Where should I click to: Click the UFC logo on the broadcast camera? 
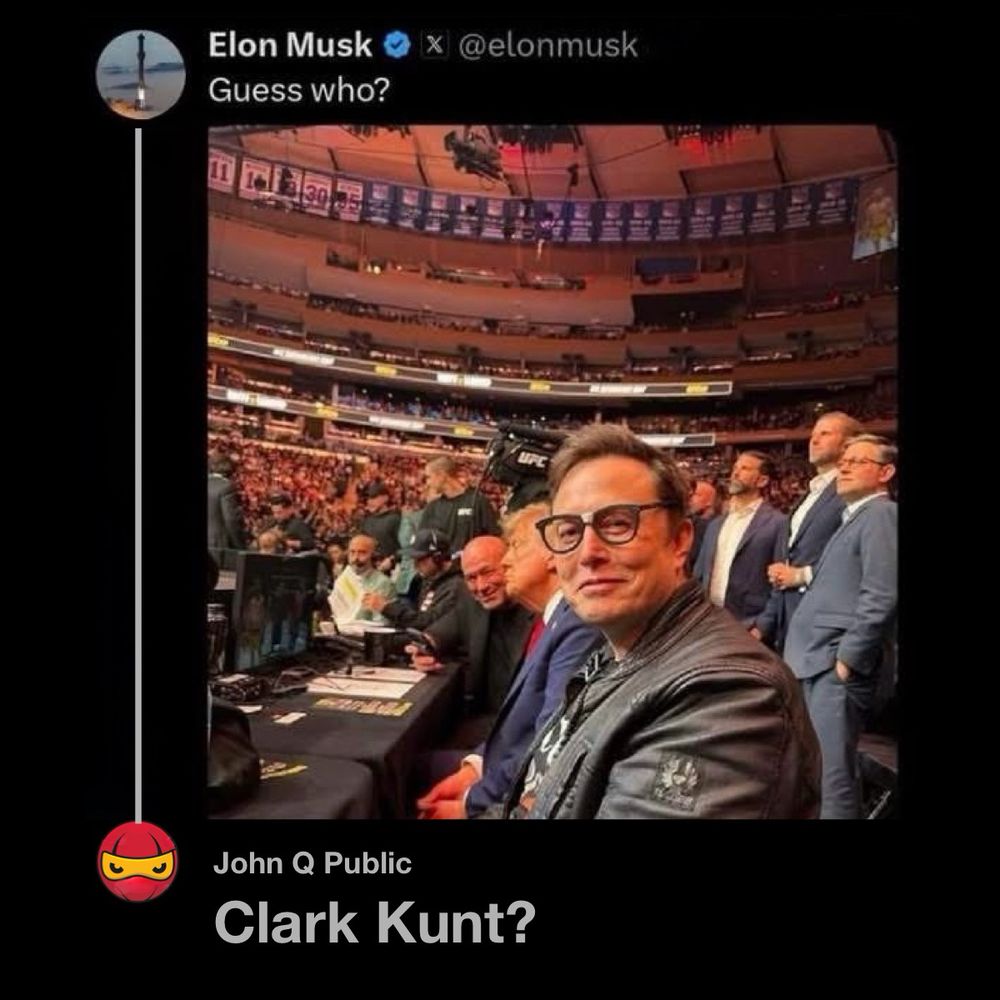[530, 459]
